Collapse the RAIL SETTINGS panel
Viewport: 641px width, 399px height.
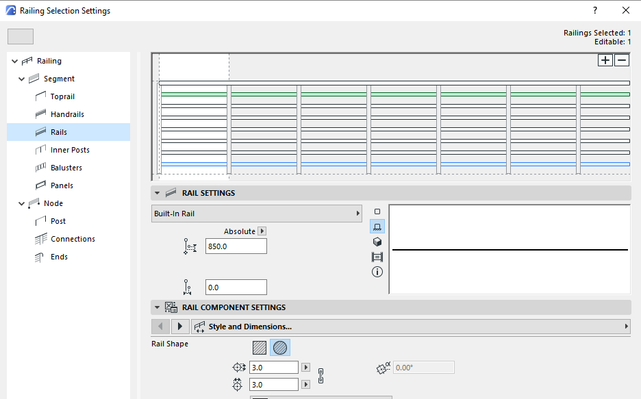[x=157, y=193]
